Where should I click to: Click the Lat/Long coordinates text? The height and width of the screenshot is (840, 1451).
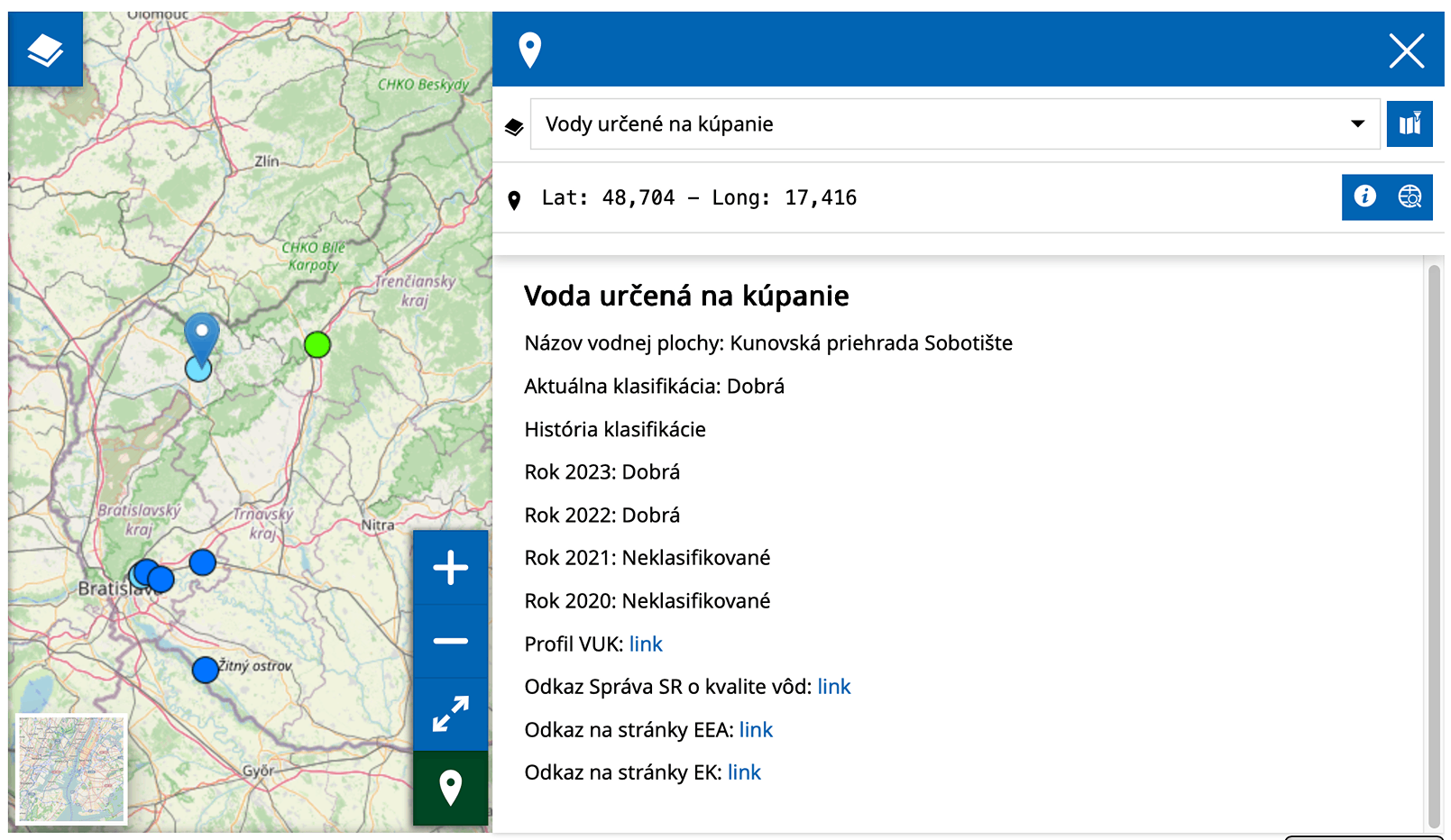[699, 197]
